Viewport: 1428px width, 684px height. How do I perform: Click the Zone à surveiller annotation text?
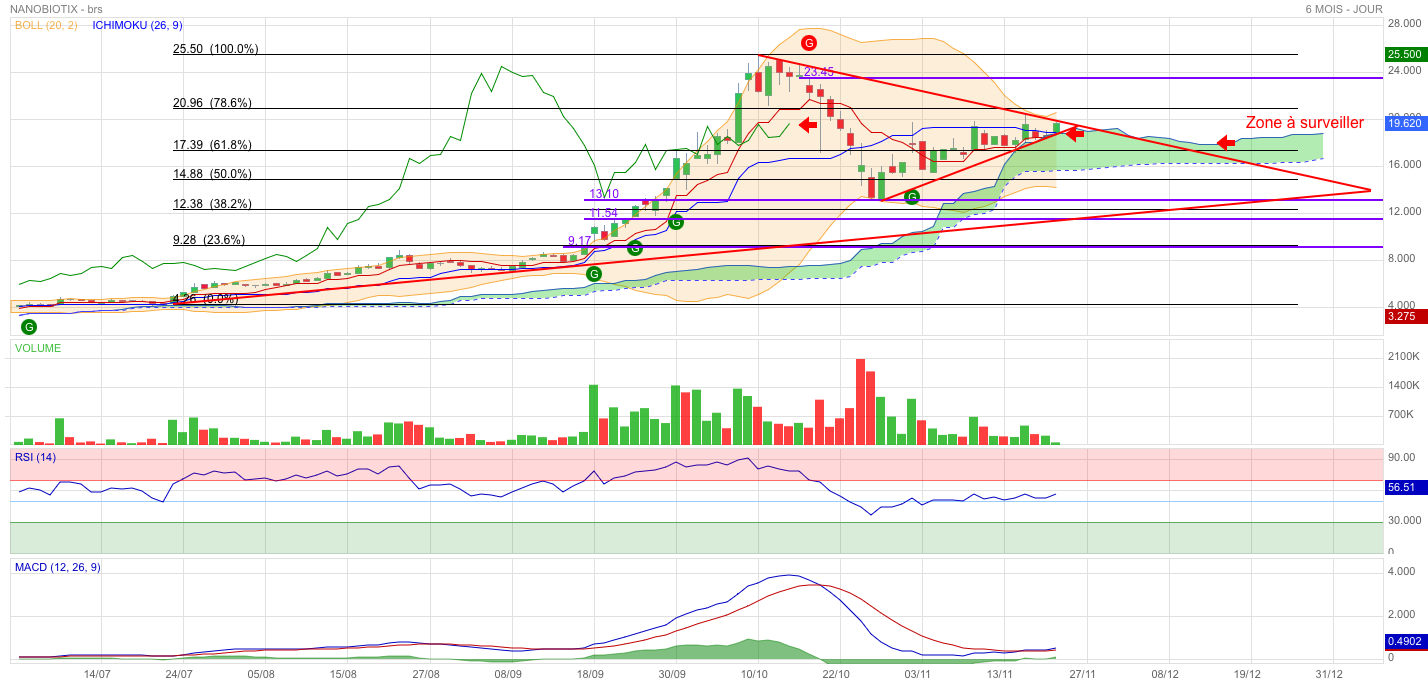[1304, 123]
